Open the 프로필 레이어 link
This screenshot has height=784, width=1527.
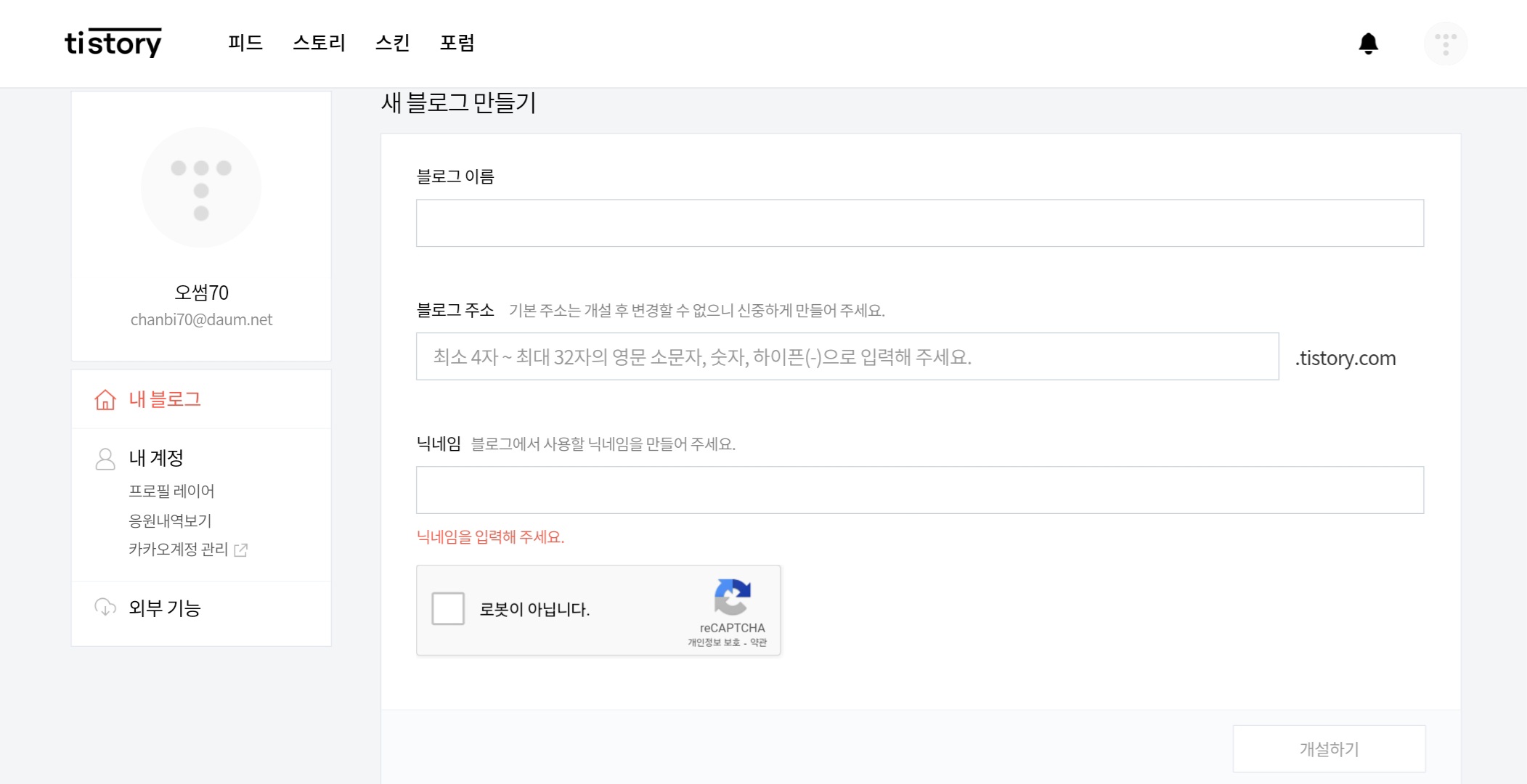(171, 491)
